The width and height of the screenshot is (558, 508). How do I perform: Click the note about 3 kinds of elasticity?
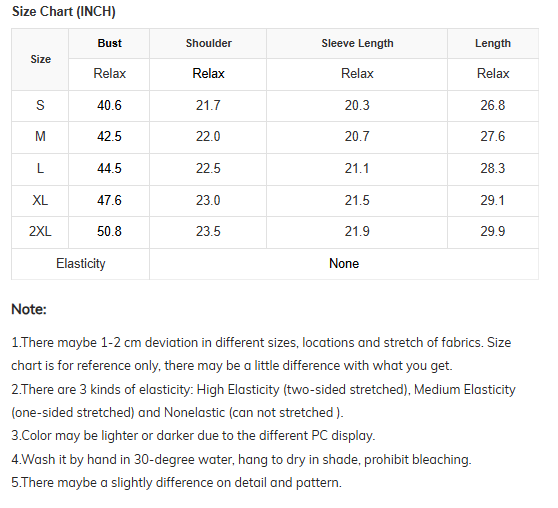pos(263,401)
